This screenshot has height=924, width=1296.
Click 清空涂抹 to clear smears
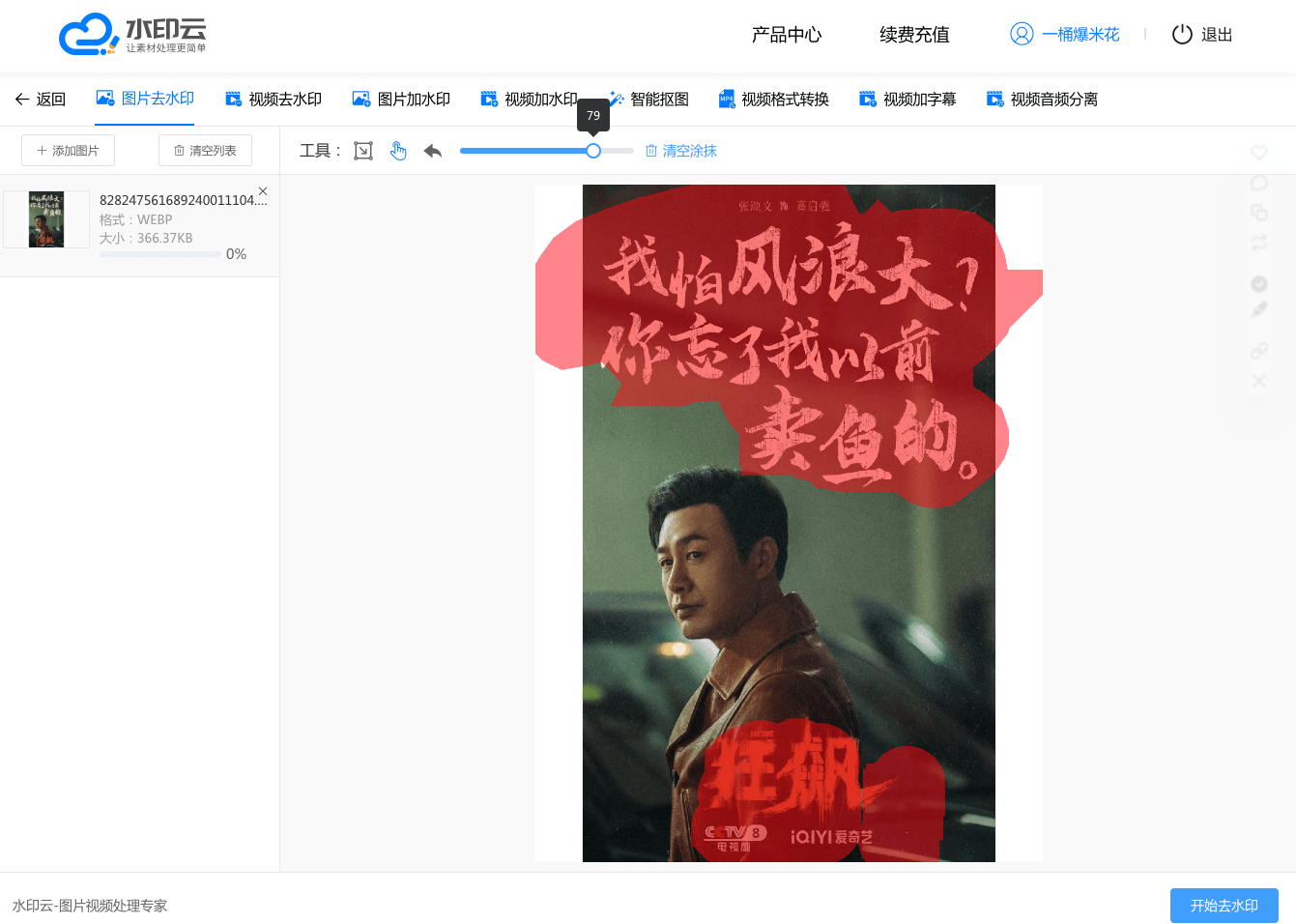[x=680, y=151]
